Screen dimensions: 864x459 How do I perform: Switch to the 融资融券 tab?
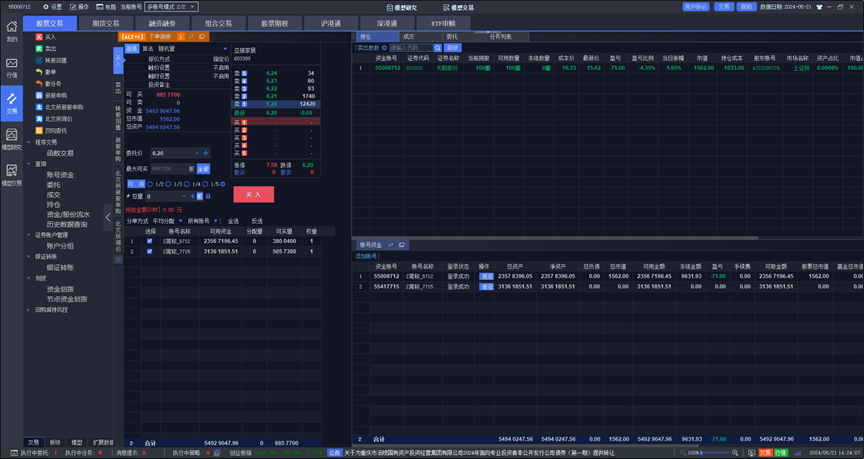(x=162, y=24)
